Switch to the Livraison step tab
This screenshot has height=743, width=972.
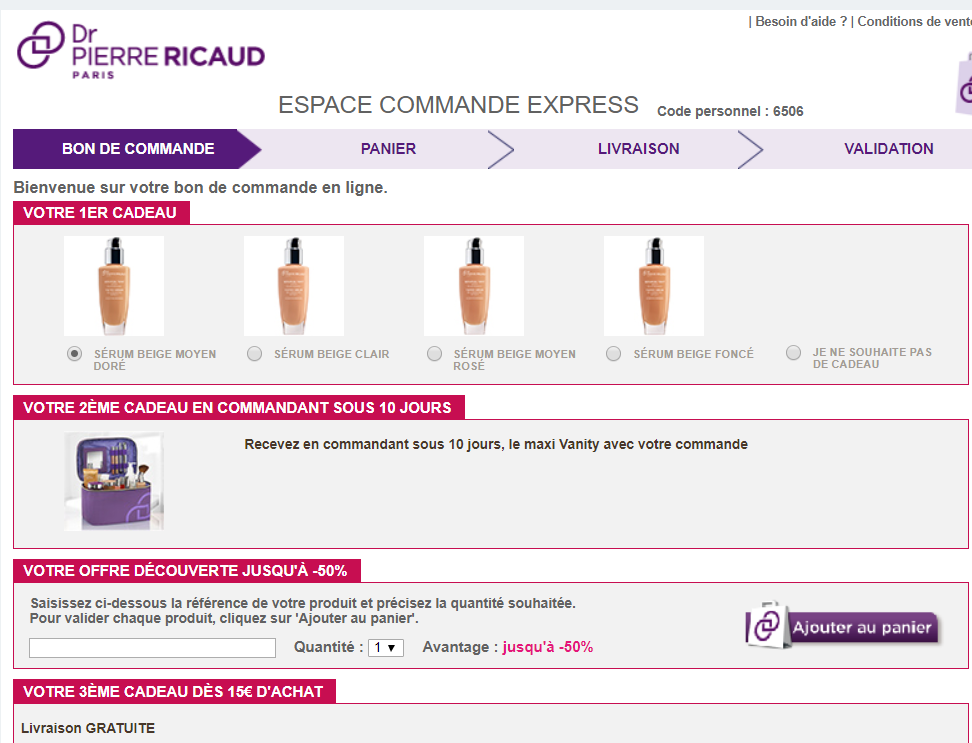(x=638, y=149)
